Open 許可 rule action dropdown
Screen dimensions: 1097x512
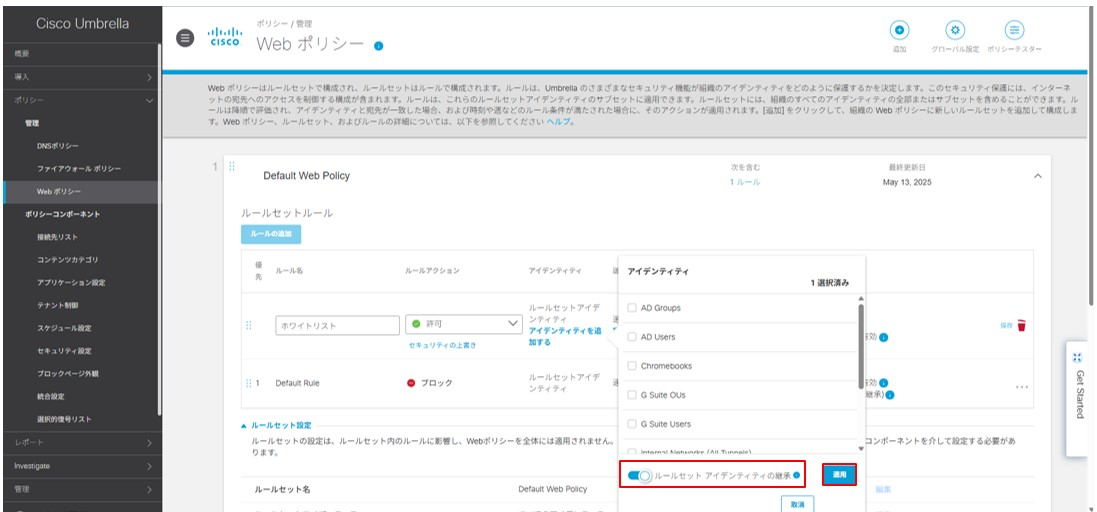tap(464, 325)
